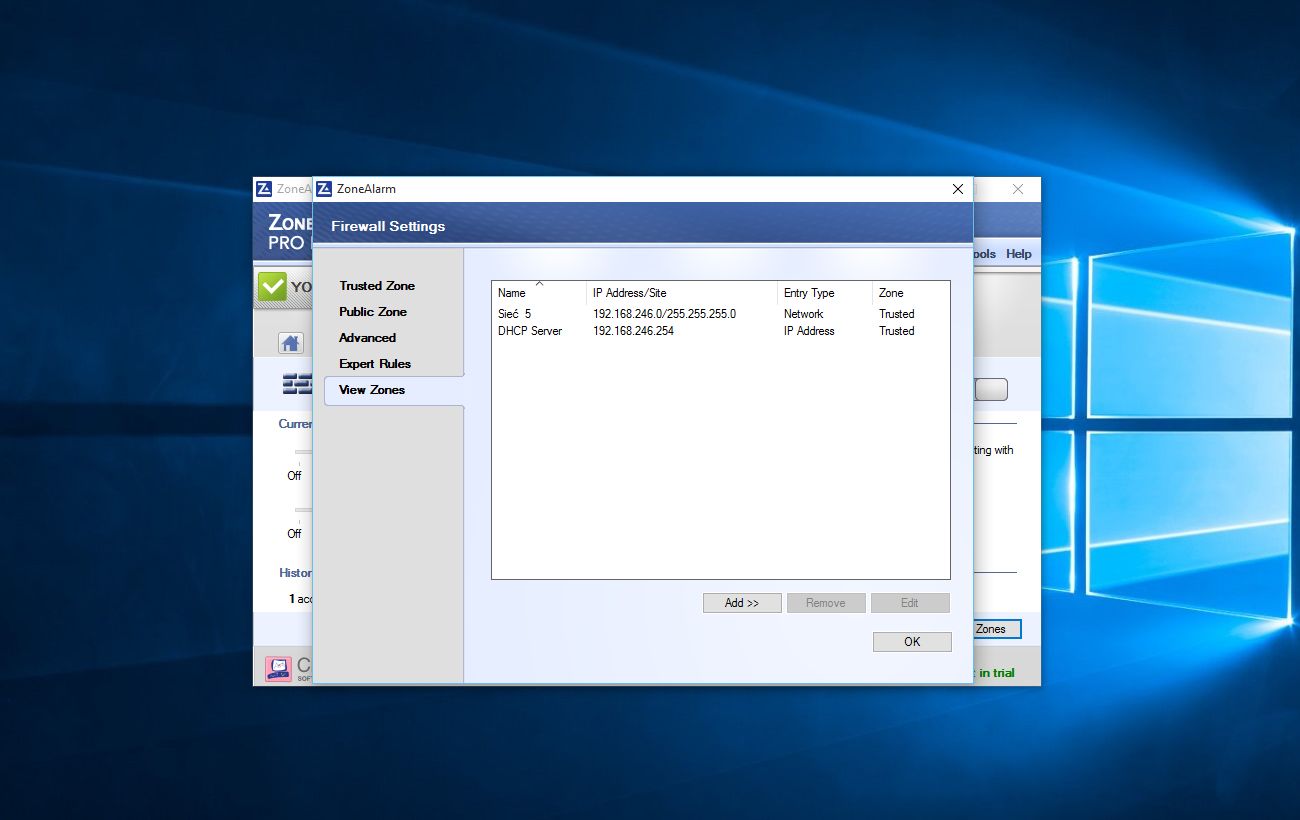This screenshot has height=820, width=1300.
Task: Click the 192.168.246.254 address cell
Action: click(633, 331)
